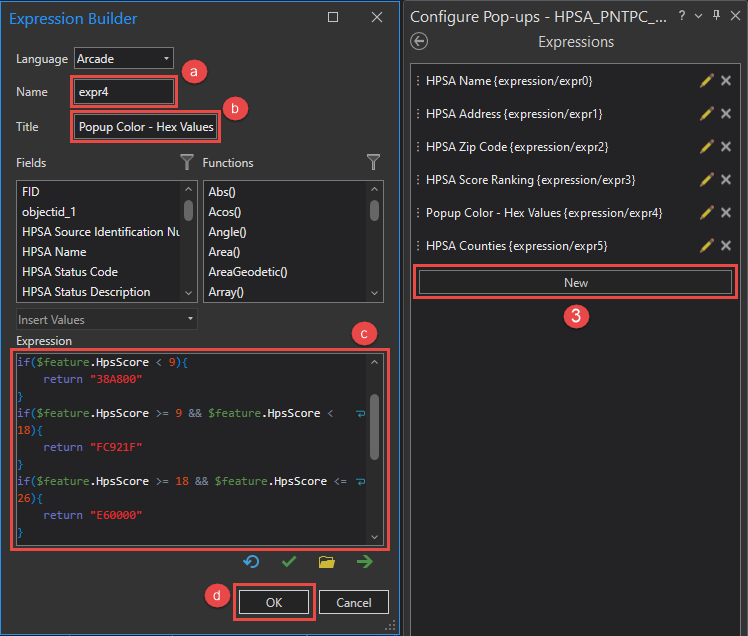
Task: Click inside the Expression code editor
Action: (193, 448)
